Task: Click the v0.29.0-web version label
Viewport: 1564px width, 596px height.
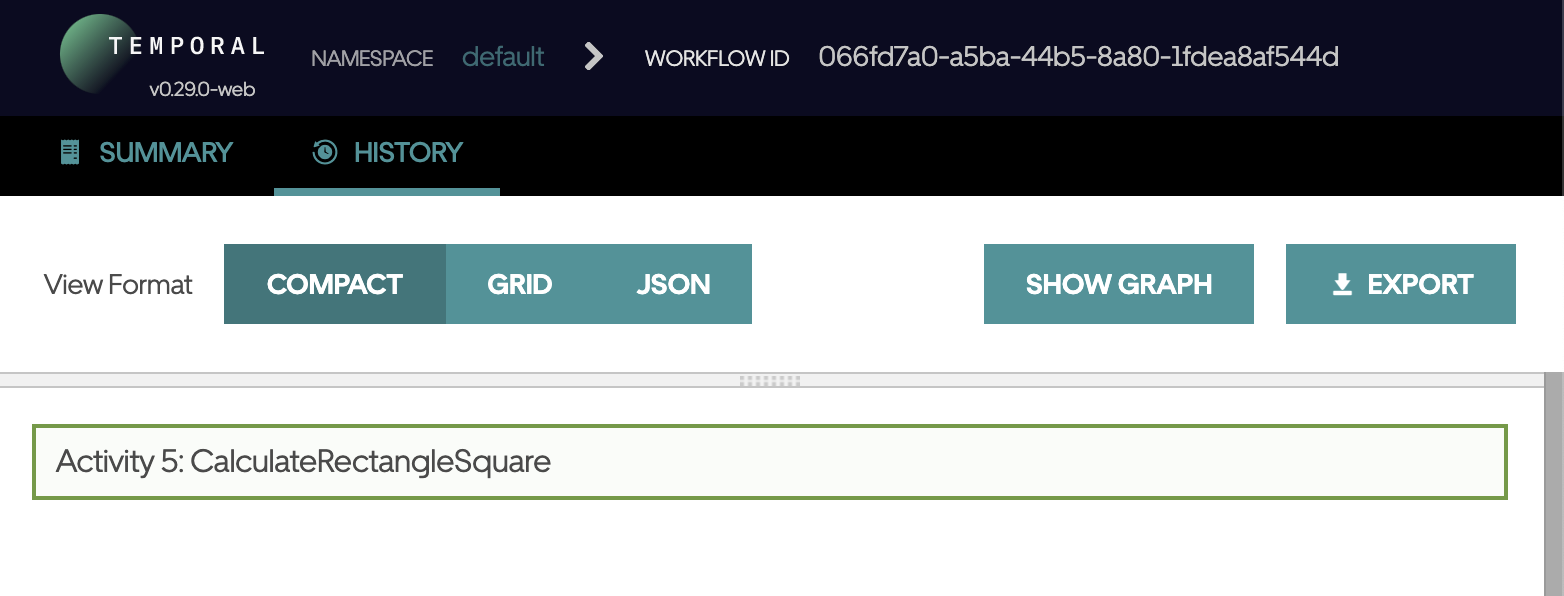Action: (x=202, y=89)
